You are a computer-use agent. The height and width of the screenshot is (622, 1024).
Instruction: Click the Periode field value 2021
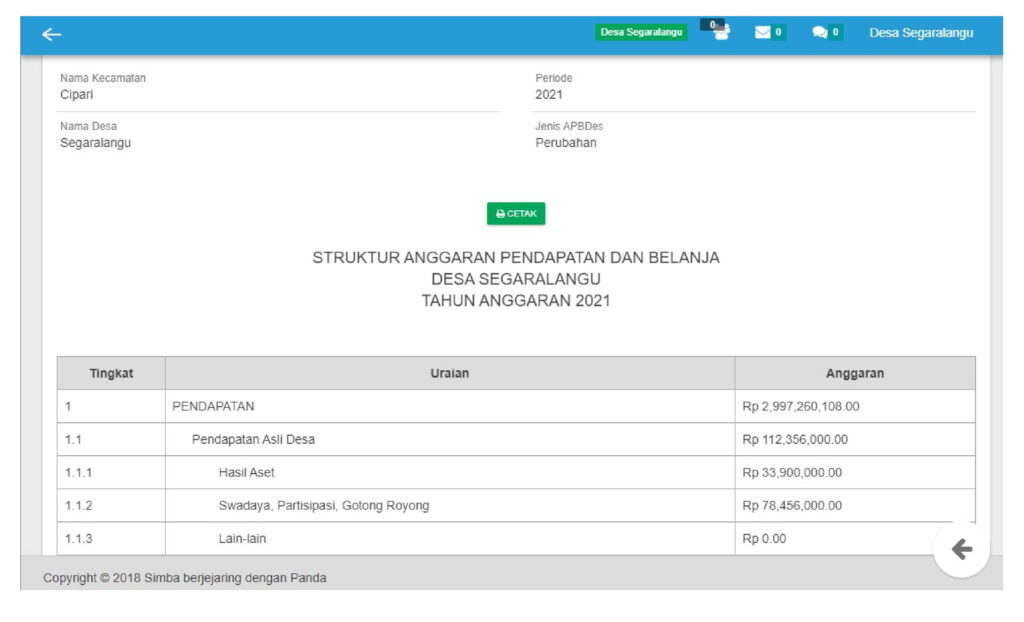coord(549,95)
